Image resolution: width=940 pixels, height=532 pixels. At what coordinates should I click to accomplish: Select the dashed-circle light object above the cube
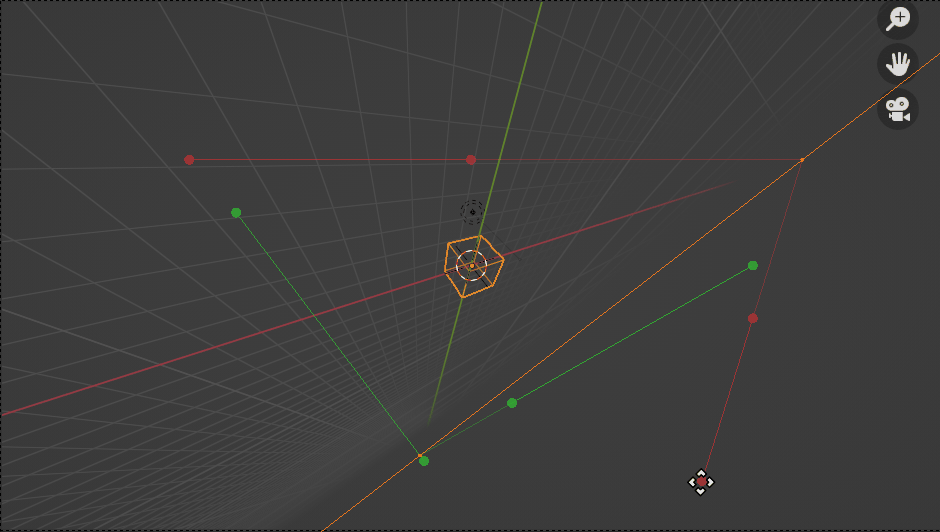tap(472, 212)
